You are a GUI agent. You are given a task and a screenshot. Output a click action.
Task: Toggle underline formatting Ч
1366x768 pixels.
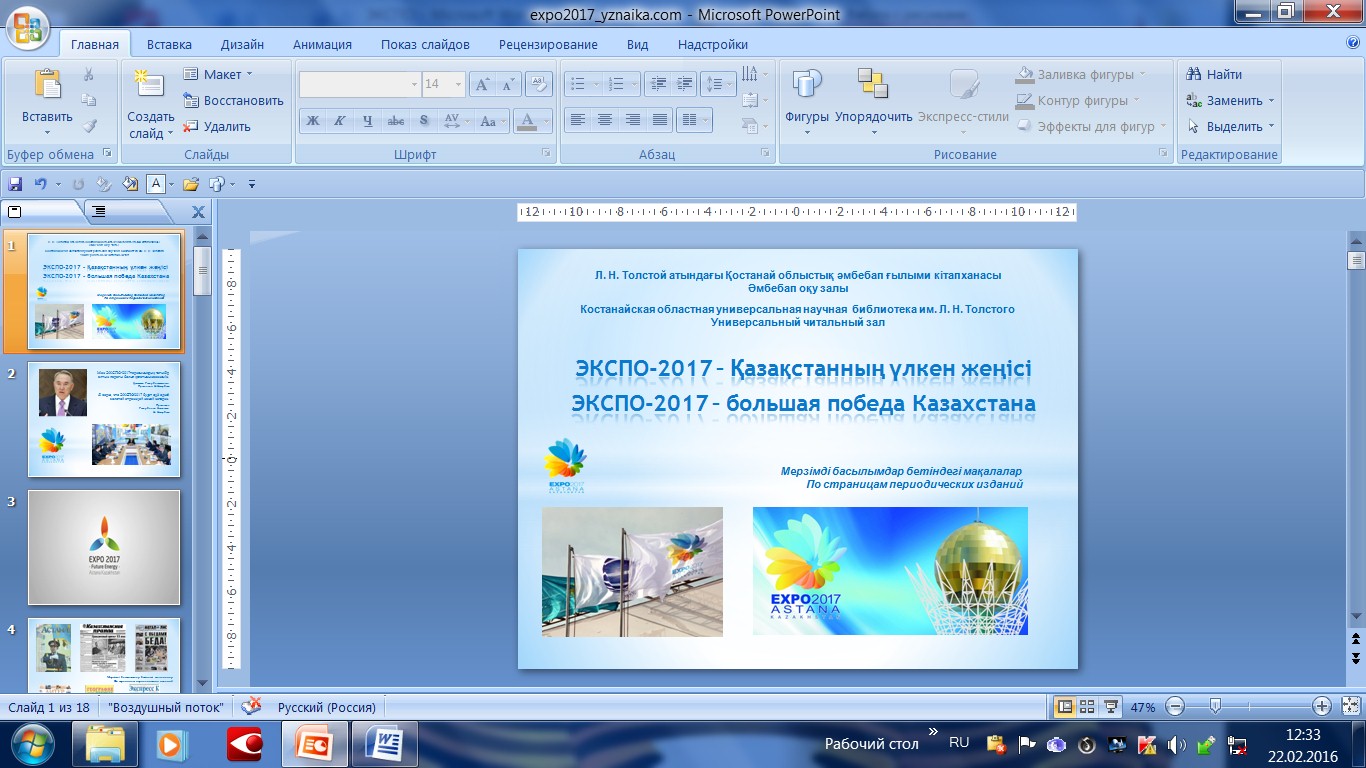(368, 121)
